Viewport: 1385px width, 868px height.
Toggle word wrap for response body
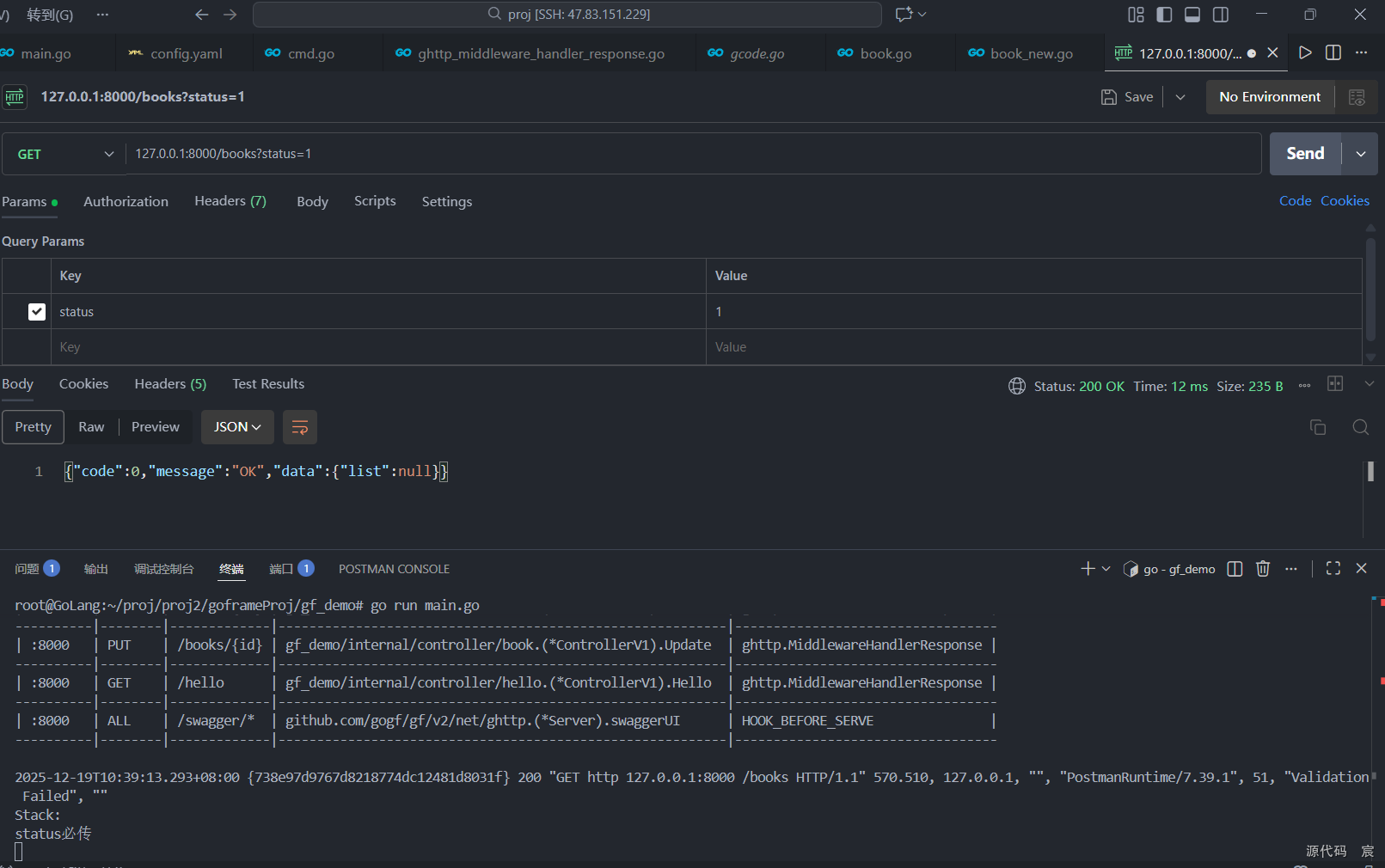pyautogui.click(x=300, y=427)
